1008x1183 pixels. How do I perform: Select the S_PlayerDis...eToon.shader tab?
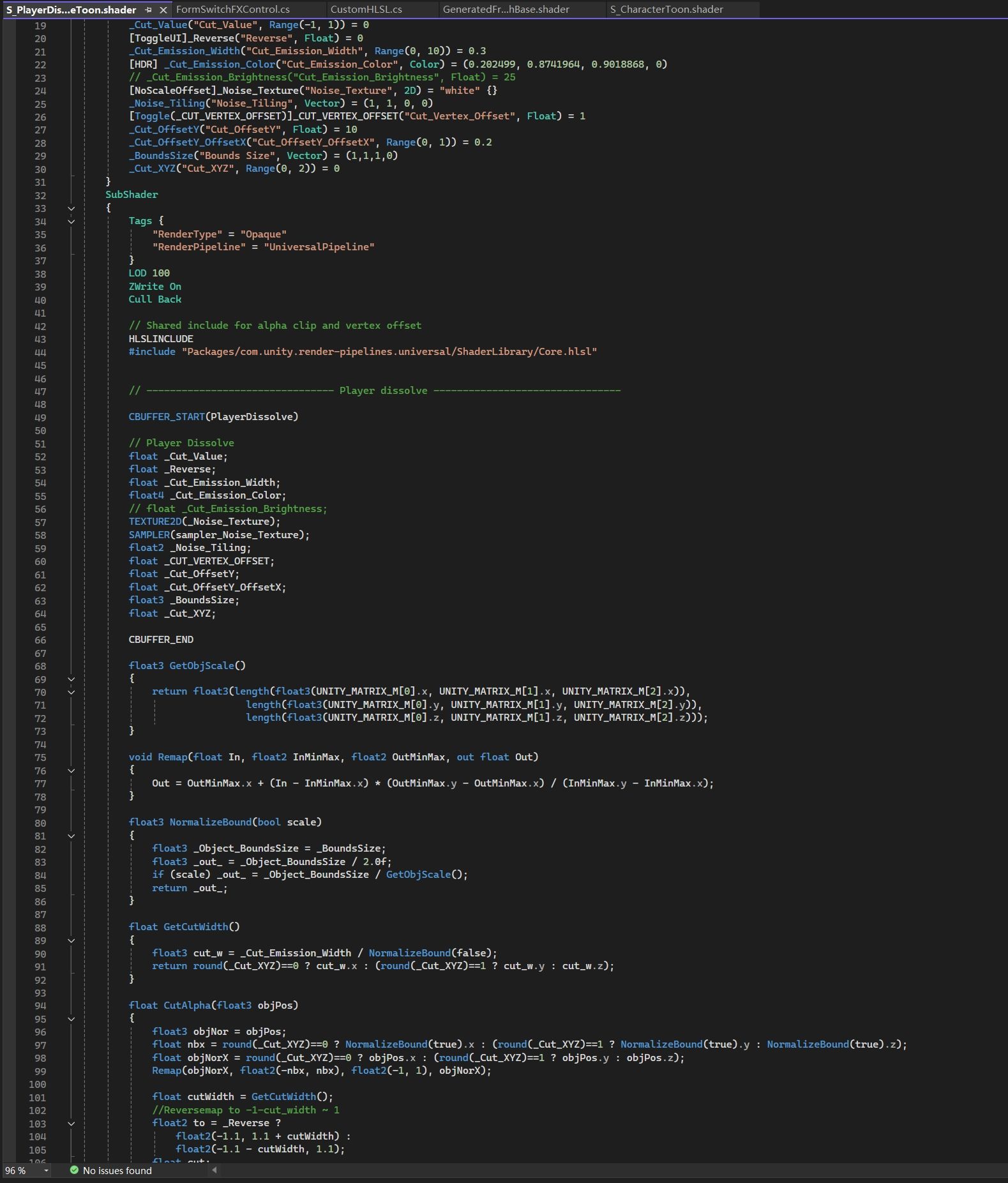coord(71,10)
